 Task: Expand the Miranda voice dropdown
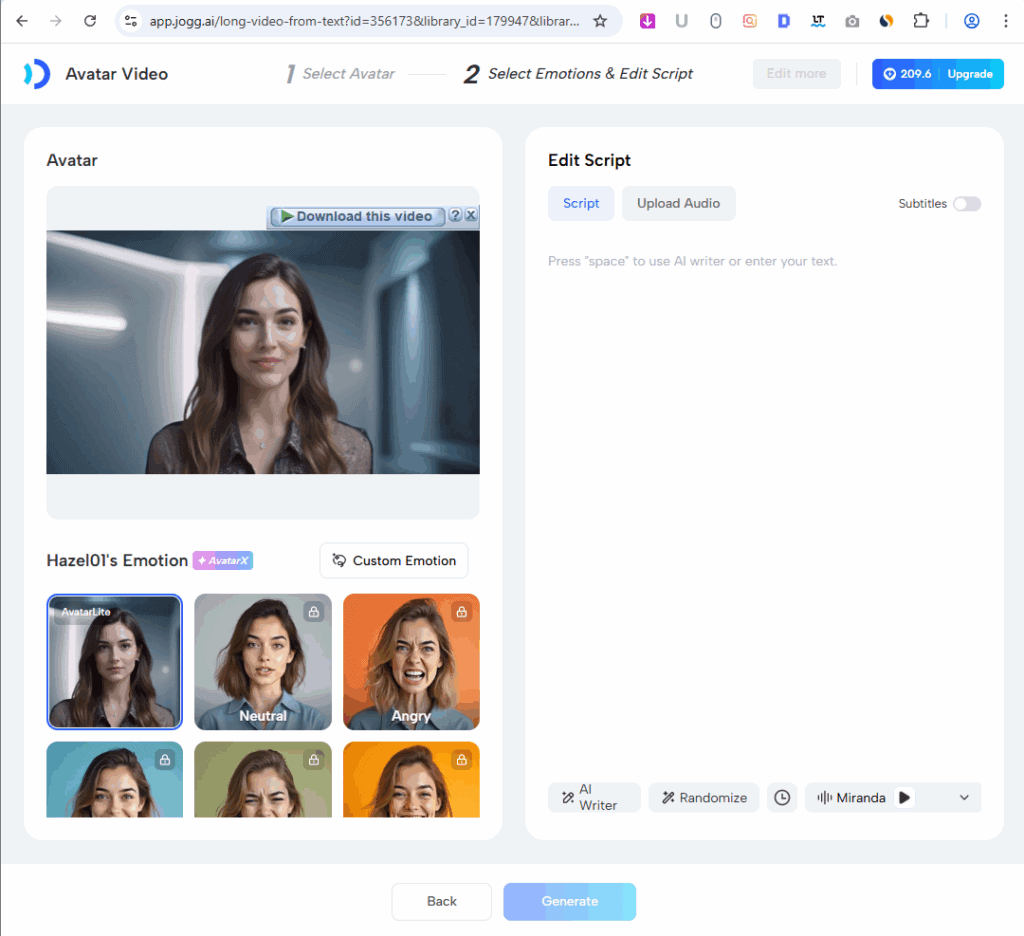(964, 798)
